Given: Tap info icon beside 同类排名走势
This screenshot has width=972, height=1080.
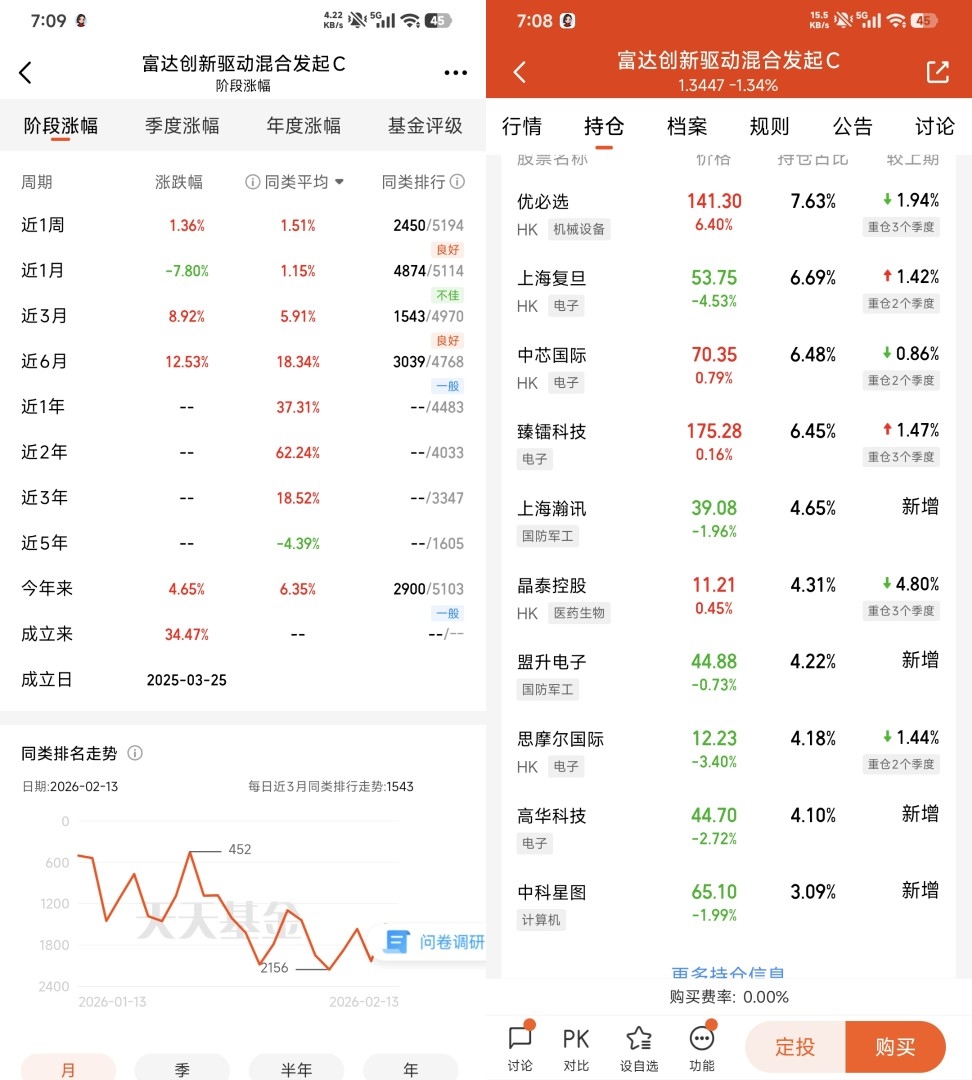Looking at the screenshot, I should [x=135, y=753].
